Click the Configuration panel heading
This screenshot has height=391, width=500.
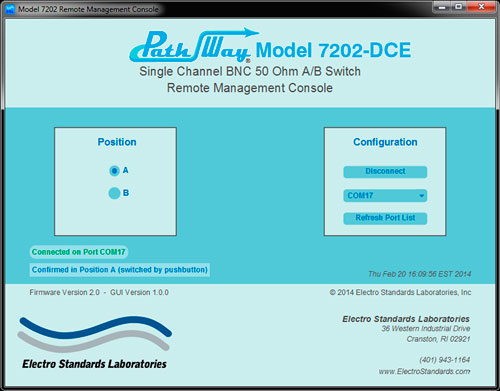[385, 142]
